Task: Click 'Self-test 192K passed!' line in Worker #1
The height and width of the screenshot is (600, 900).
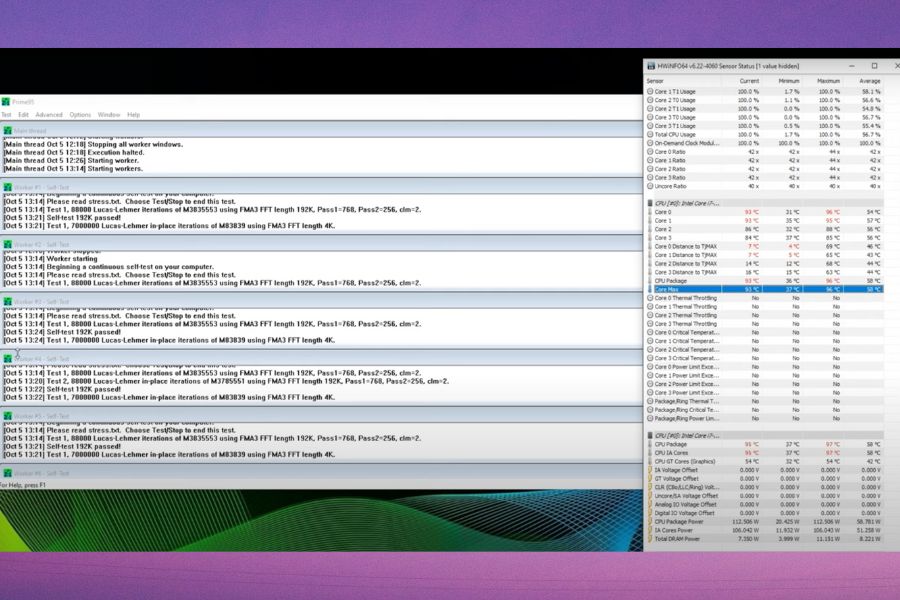Action: point(62,218)
